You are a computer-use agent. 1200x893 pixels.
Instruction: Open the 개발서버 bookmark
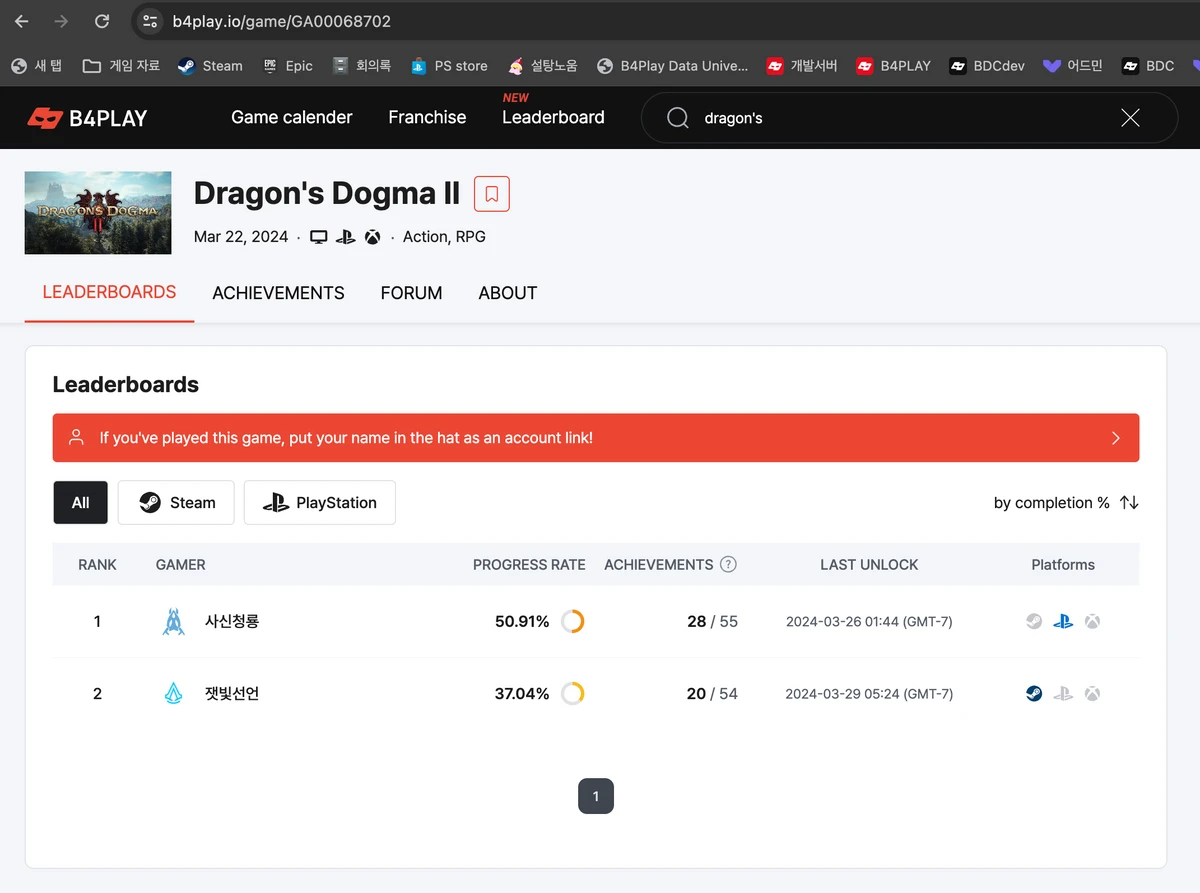point(802,66)
